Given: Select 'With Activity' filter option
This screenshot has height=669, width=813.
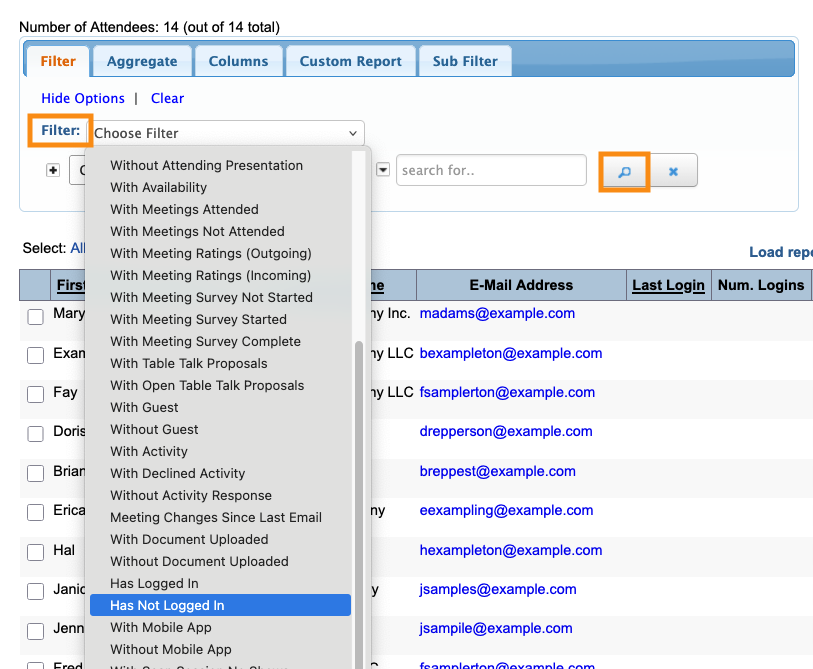Looking at the screenshot, I should coord(220,451).
